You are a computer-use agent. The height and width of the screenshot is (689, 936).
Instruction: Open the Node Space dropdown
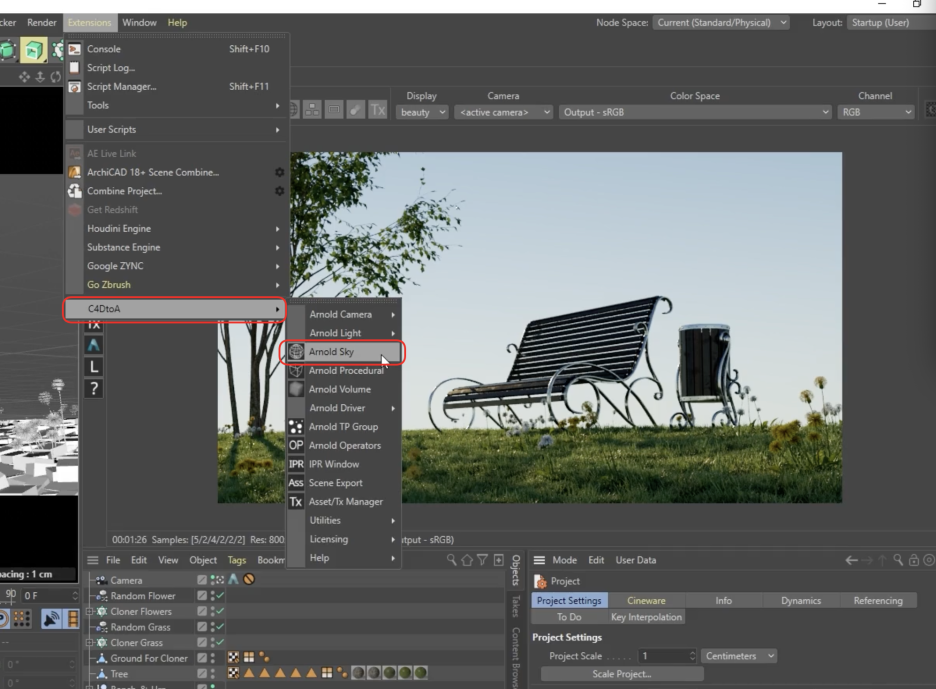click(721, 23)
